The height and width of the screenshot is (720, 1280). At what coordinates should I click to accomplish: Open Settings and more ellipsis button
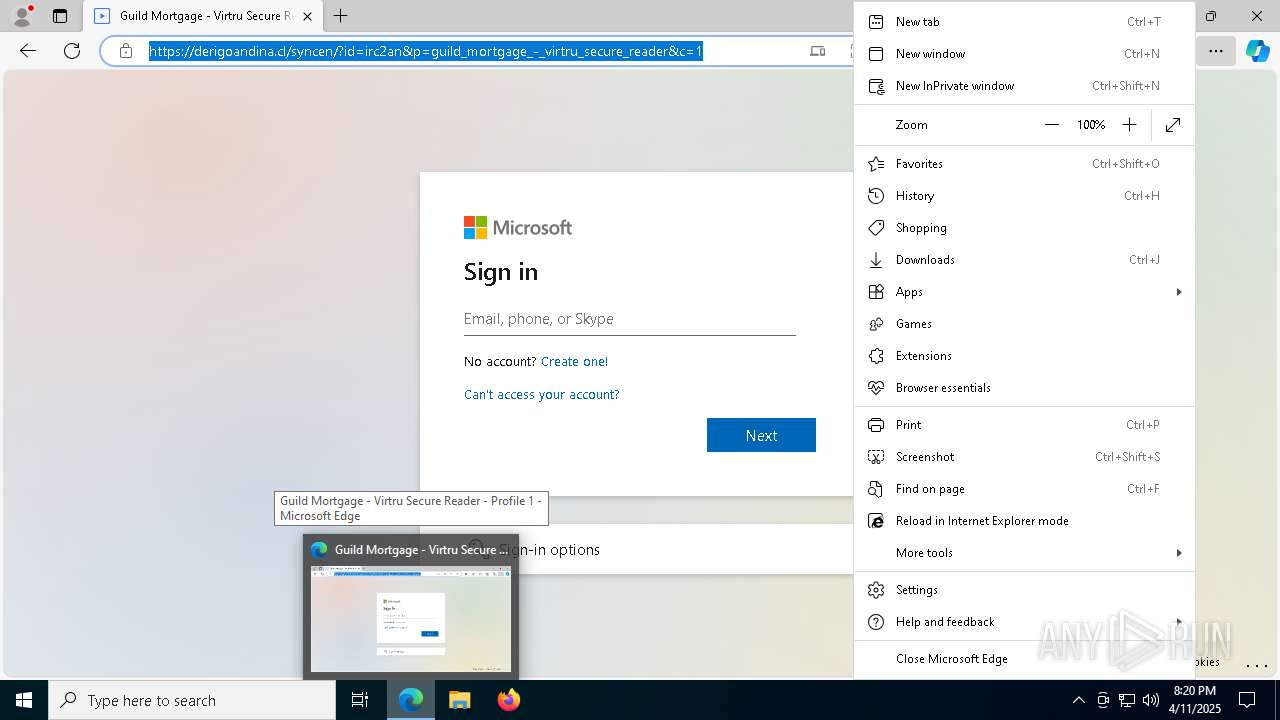click(x=1216, y=51)
